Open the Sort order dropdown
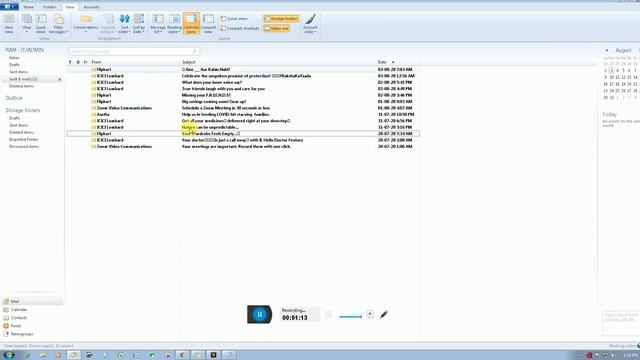Screen dimensions: 640x360 [x=124, y=24]
